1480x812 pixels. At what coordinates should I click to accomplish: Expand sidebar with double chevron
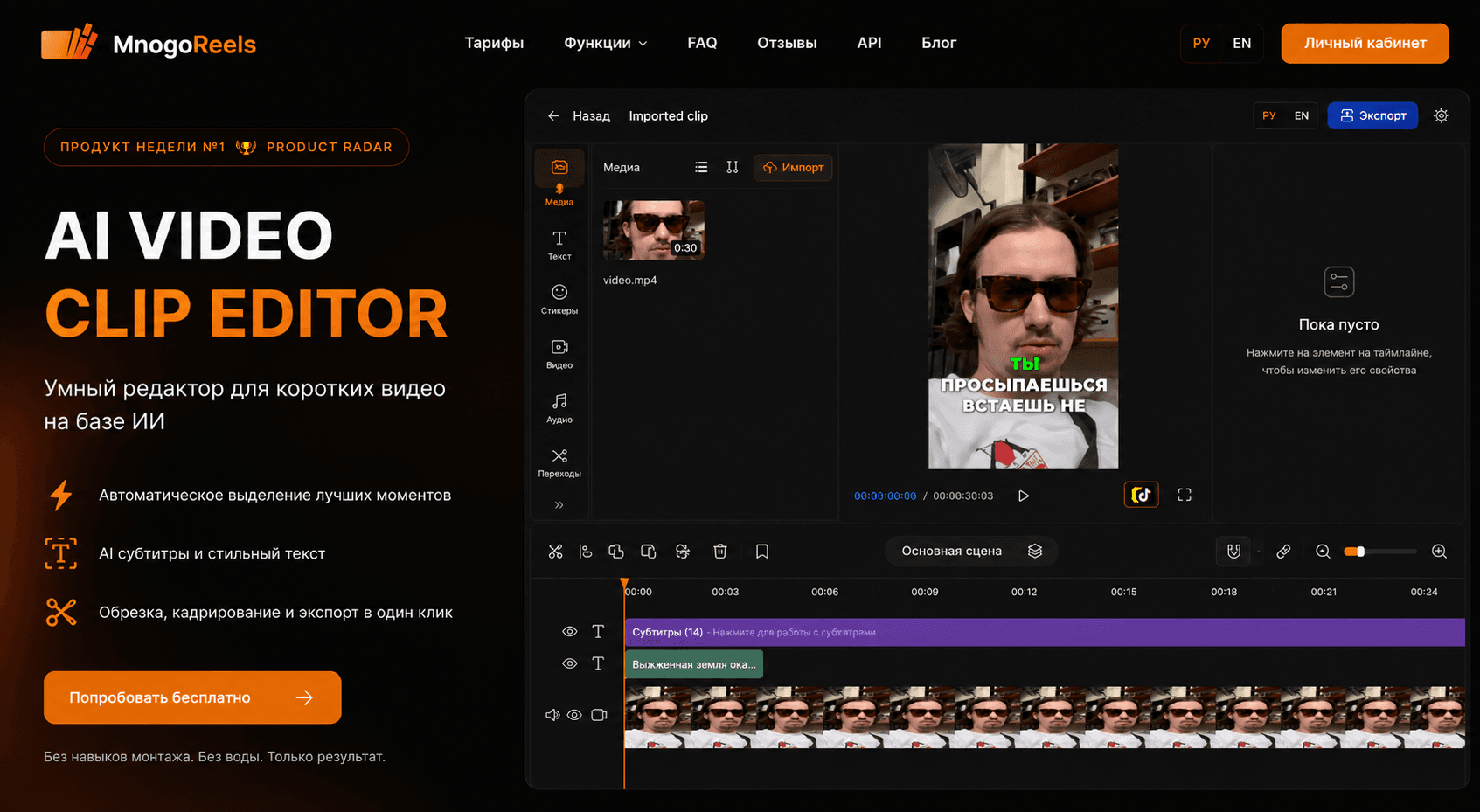point(559,504)
